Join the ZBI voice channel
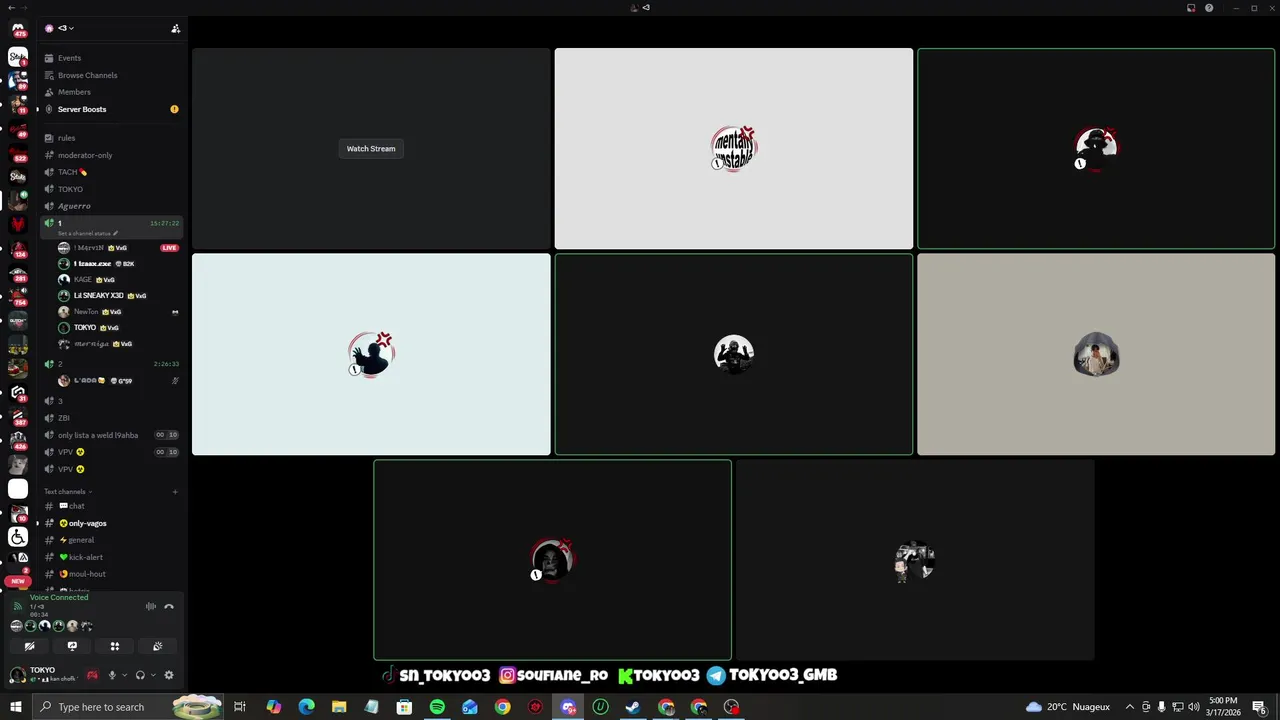Screen dimensions: 1280x720 [111, 418]
